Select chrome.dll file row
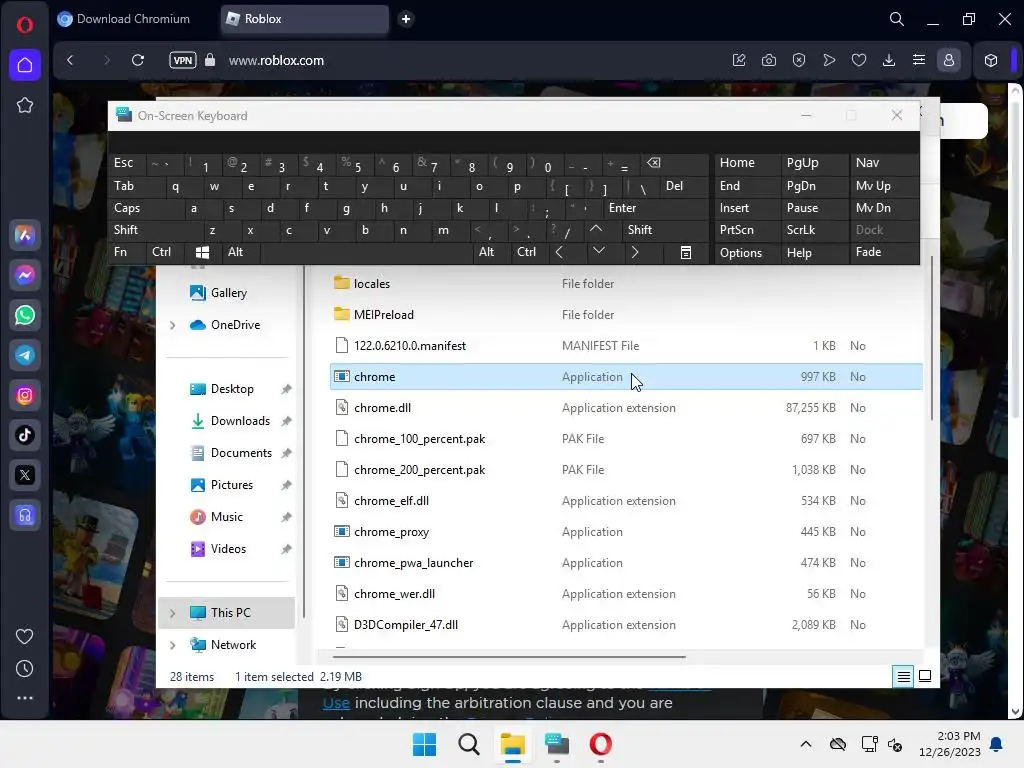Screen dimensions: 1024x768 pyautogui.click(x=626, y=408)
